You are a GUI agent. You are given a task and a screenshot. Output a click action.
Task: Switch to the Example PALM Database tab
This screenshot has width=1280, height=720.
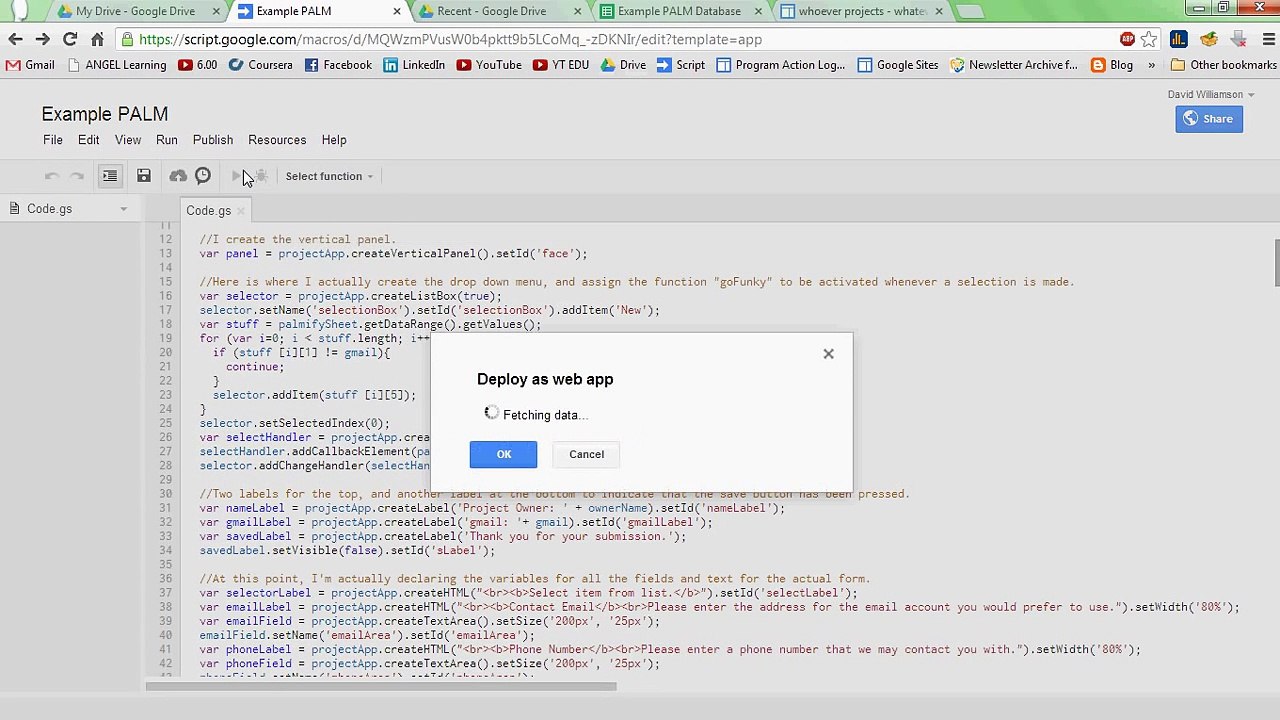[x=679, y=12]
